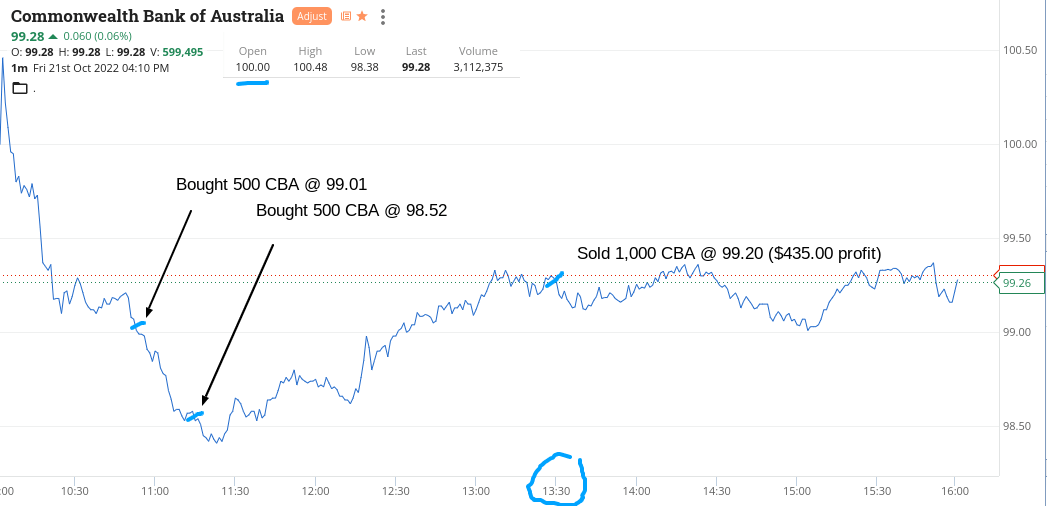This screenshot has height=506, width=1047.
Task: Click the current price tag 99.26 on axis
Action: click(1017, 283)
